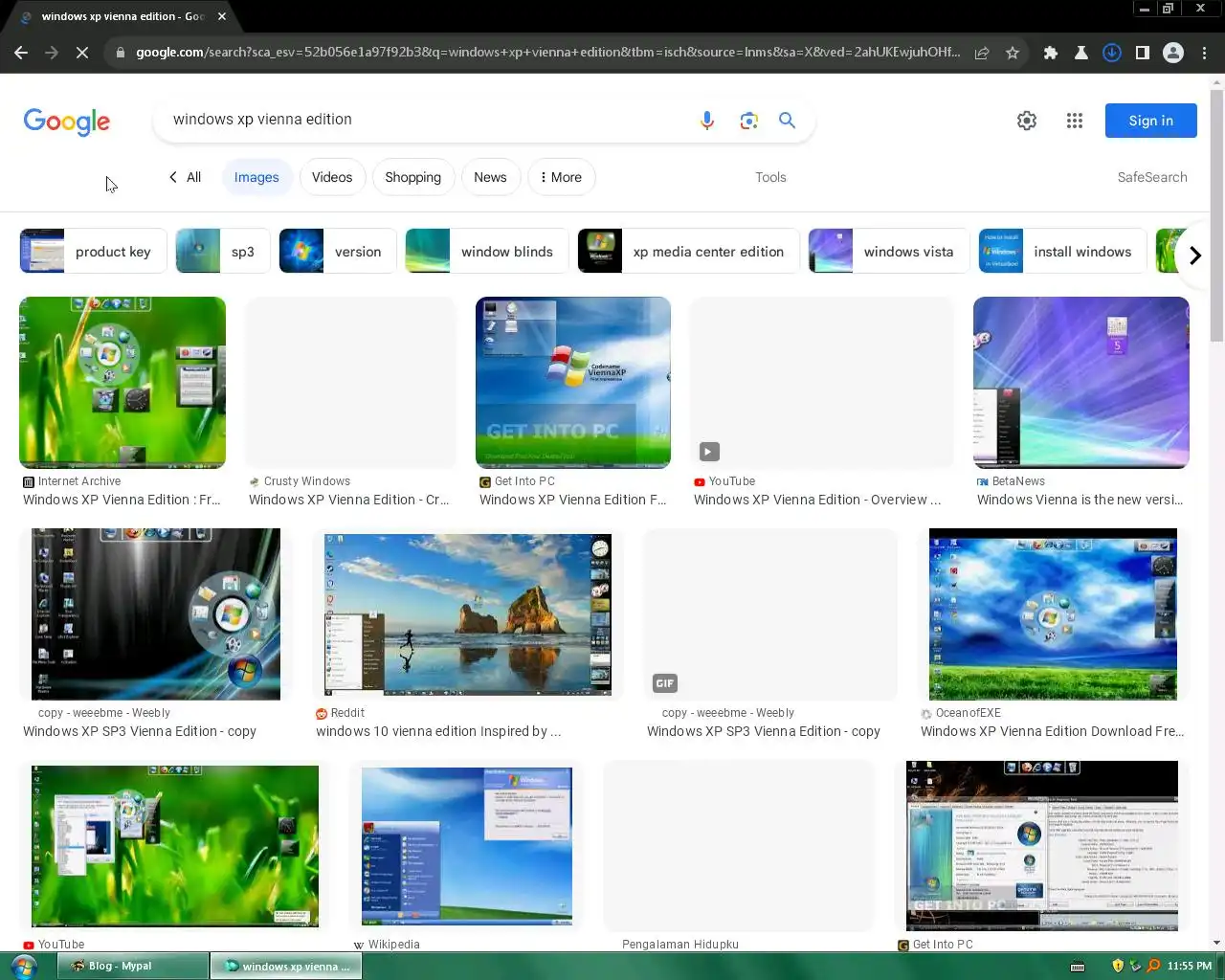Search by image with Google Lens icon
Image resolution: width=1225 pixels, height=980 pixels.
(748, 121)
